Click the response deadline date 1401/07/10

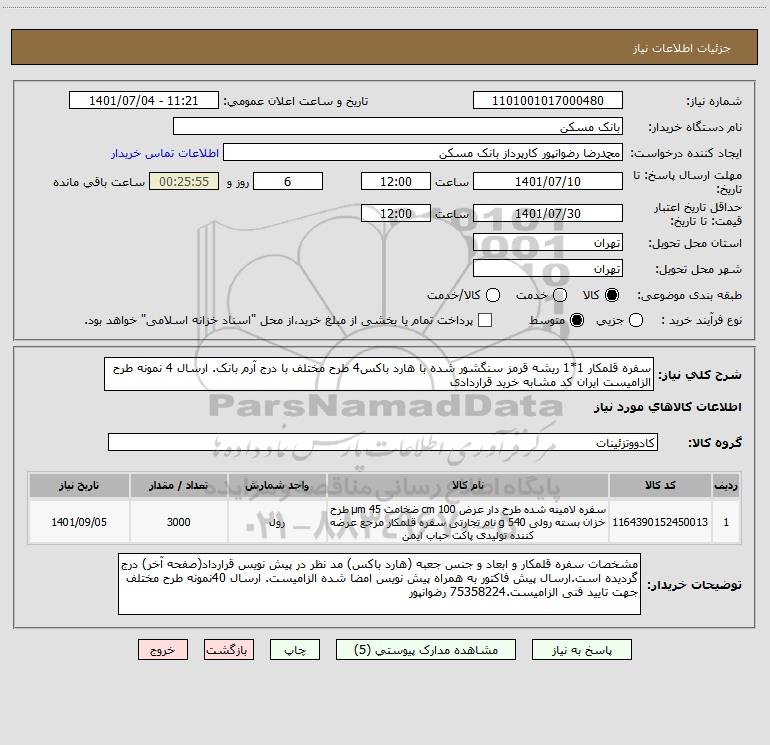point(548,181)
